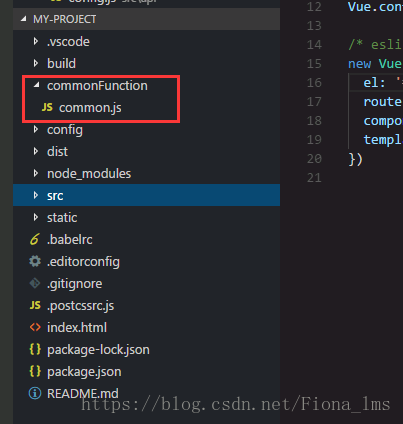The height and width of the screenshot is (424, 403).
Task: Click the info icon beside README.md
Action: point(35,393)
